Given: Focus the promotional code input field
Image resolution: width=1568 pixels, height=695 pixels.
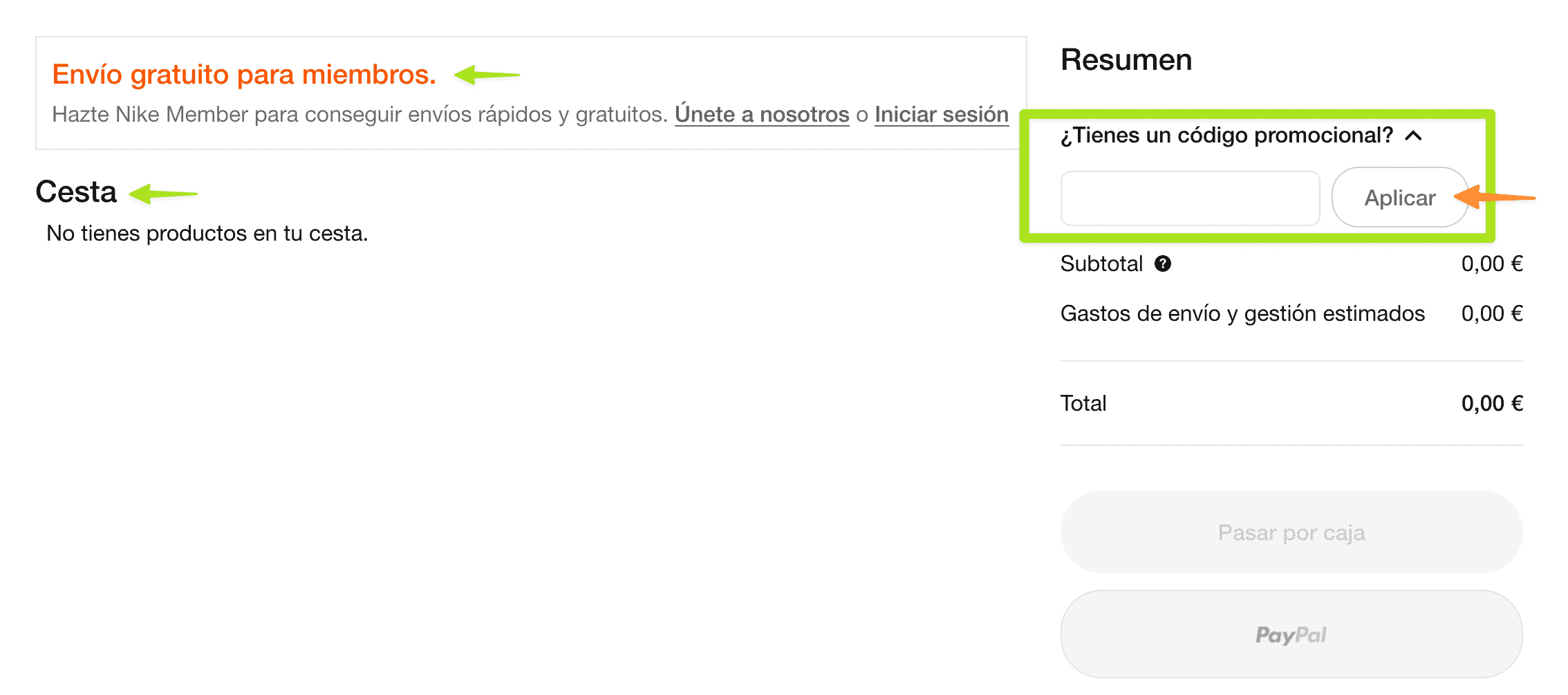Looking at the screenshot, I should [x=1190, y=198].
